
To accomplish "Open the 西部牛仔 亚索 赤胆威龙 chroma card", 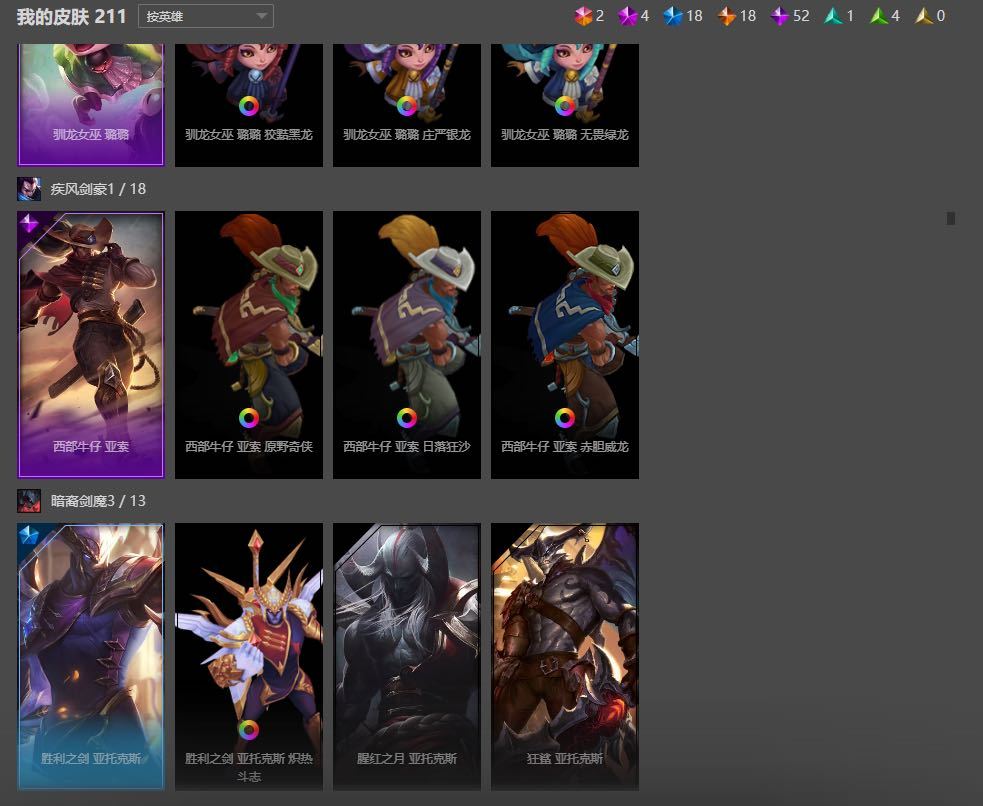I will click(565, 345).
